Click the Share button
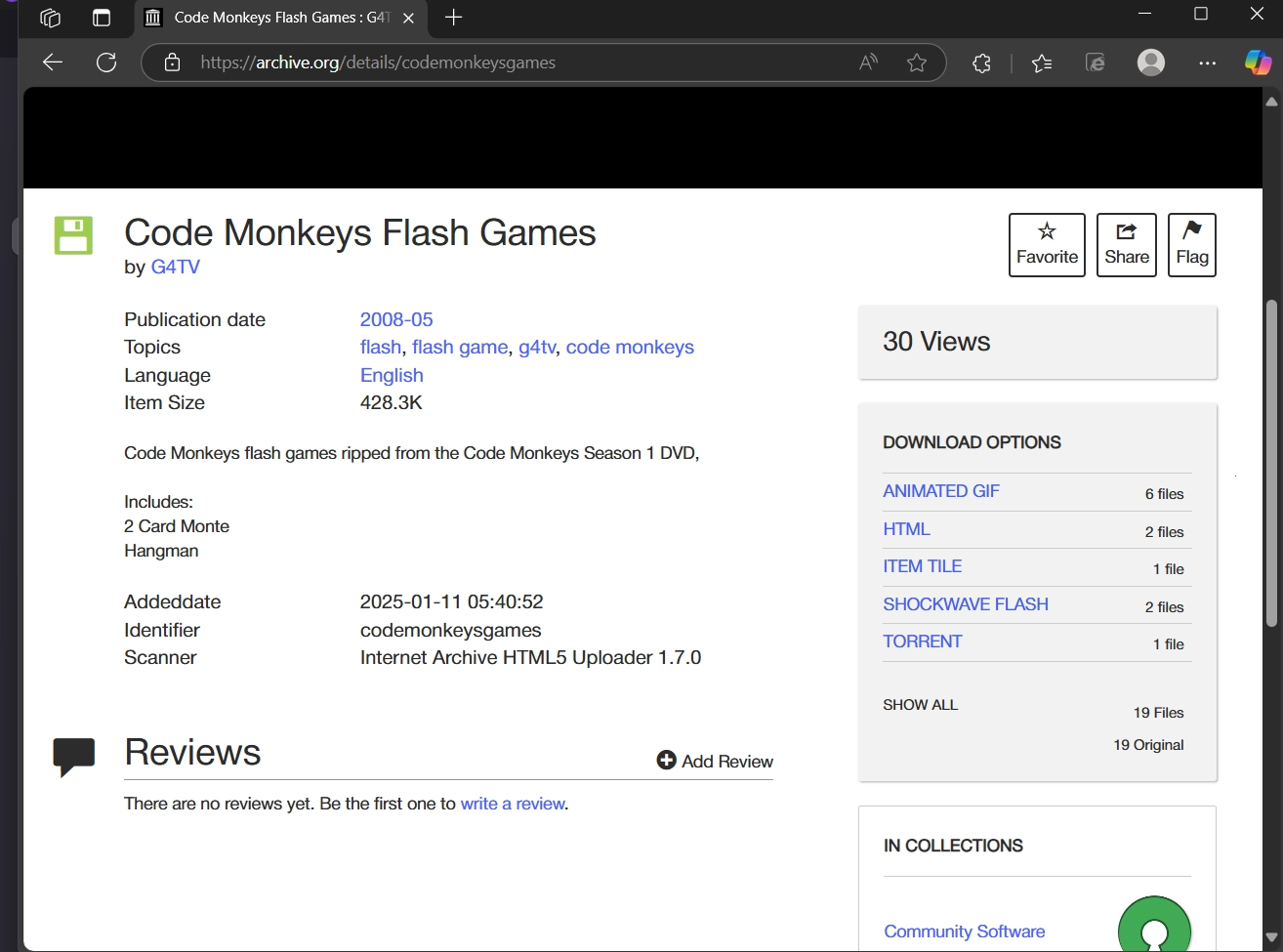The image size is (1283, 952). (1127, 245)
